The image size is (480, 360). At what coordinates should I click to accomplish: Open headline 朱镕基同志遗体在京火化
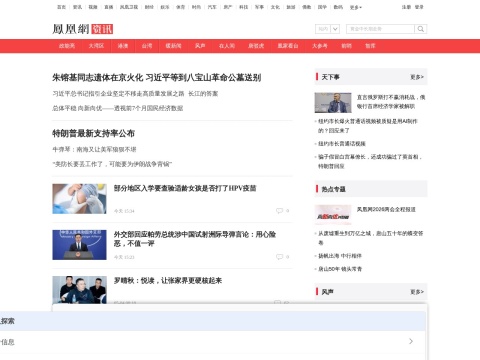coord(157,78)
